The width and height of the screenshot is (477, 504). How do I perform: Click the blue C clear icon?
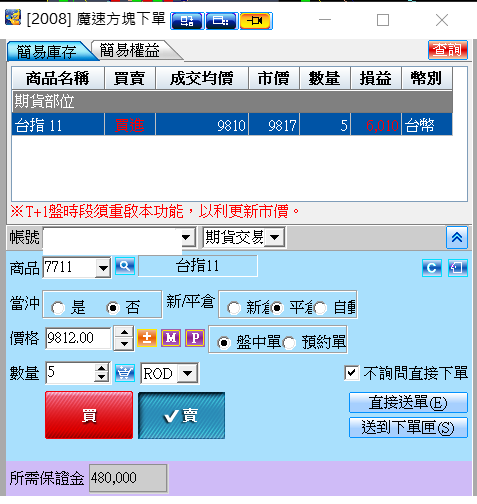tap(432, 268)
